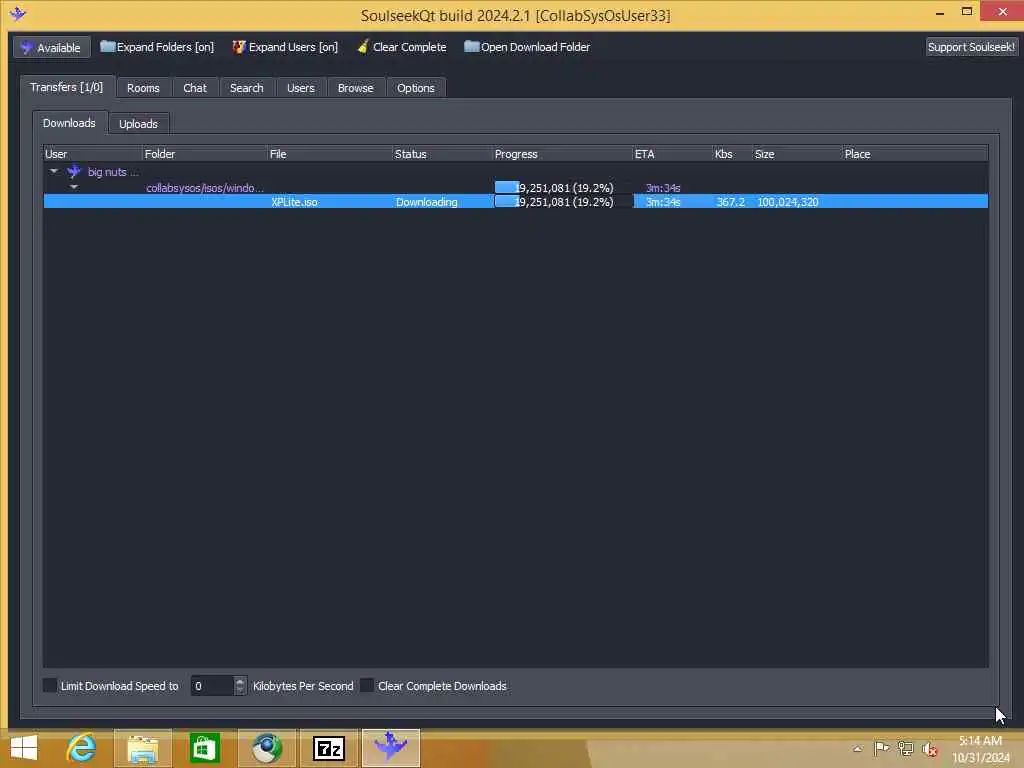The height and width of the screenshot is (768, 1024).
Task: Select the XPLite.iso file row
Action: 515,202
